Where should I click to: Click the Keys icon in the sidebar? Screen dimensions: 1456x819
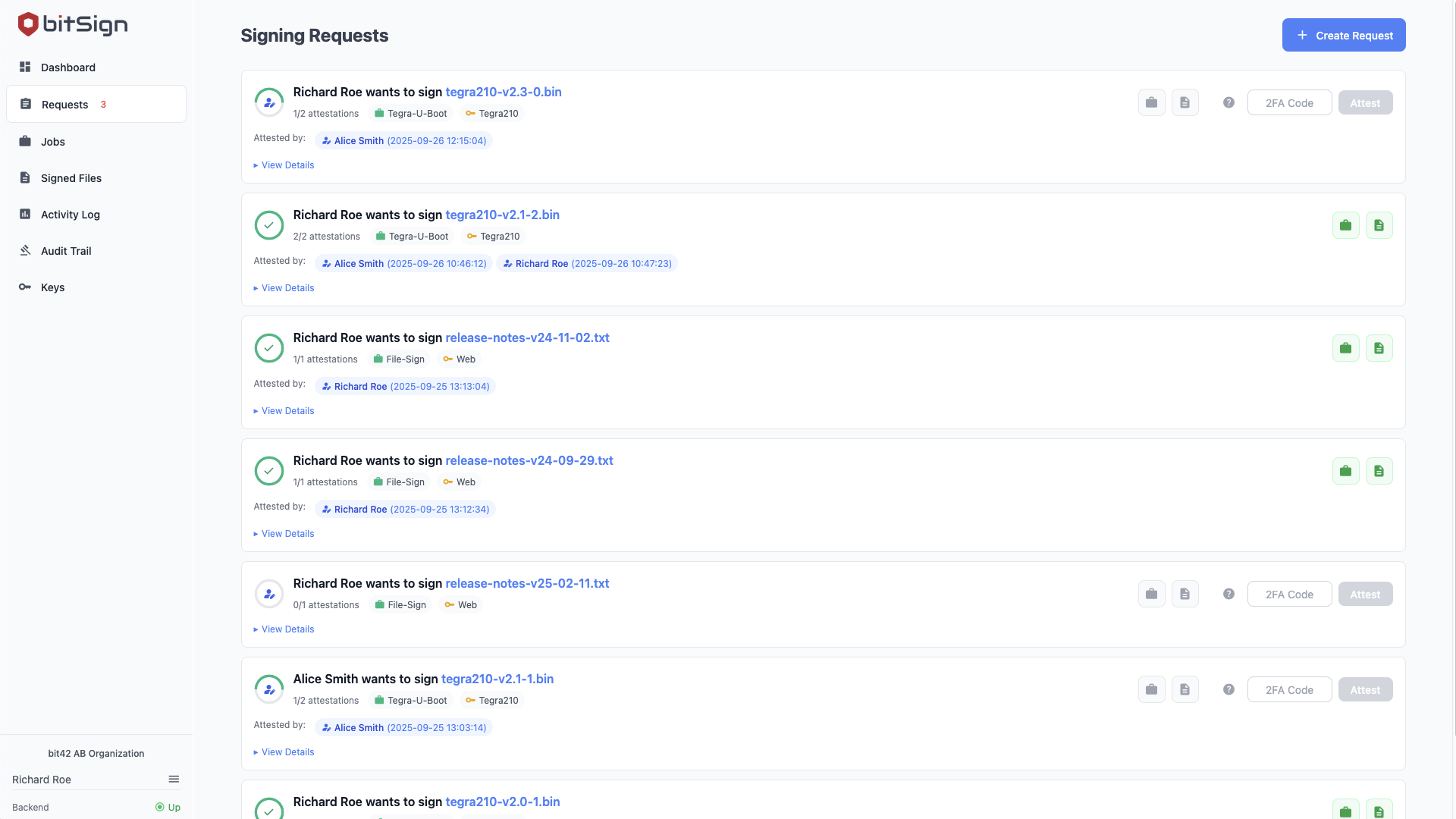[x=25, y=287]
